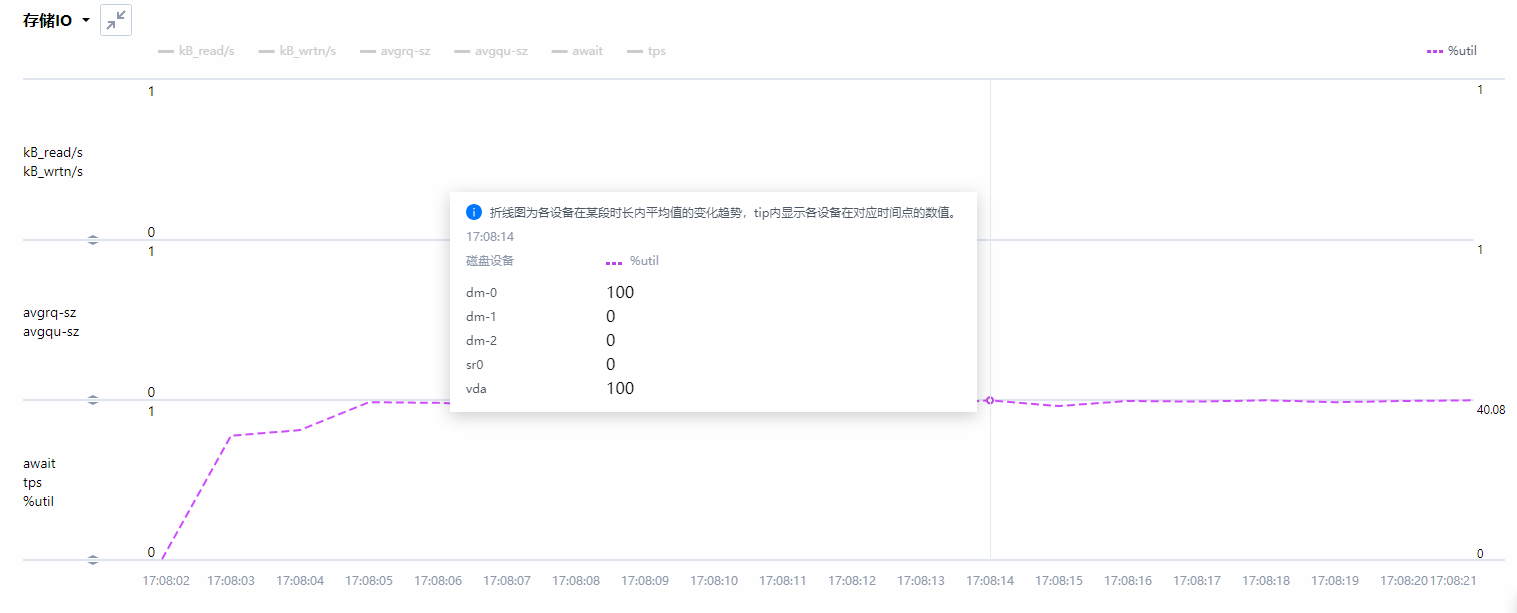Click the handle at the bottom axis
1517x613 pixels.
[93, 560]
